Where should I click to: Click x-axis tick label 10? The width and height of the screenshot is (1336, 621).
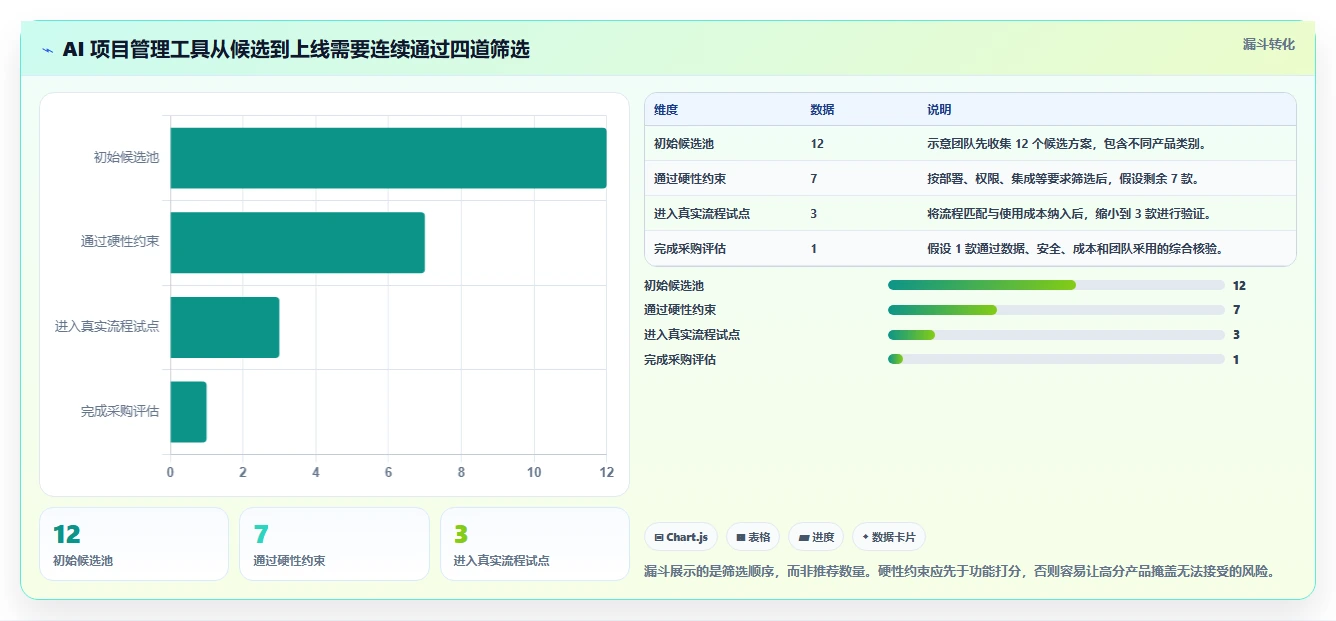tap(534, 472)
